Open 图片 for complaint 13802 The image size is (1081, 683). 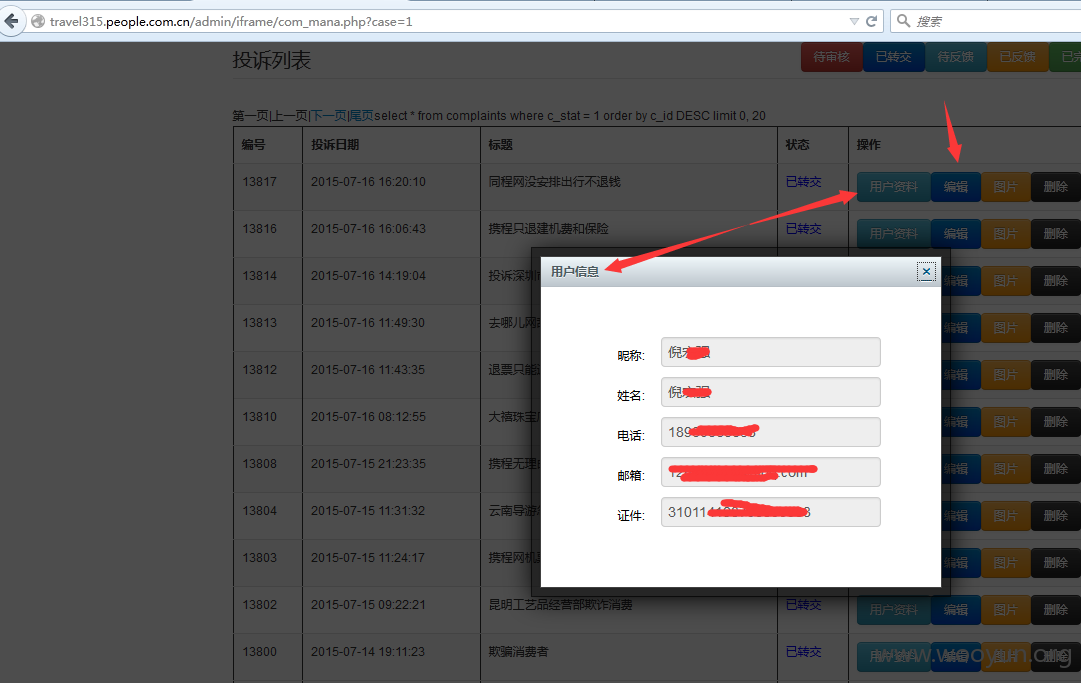1005,609
